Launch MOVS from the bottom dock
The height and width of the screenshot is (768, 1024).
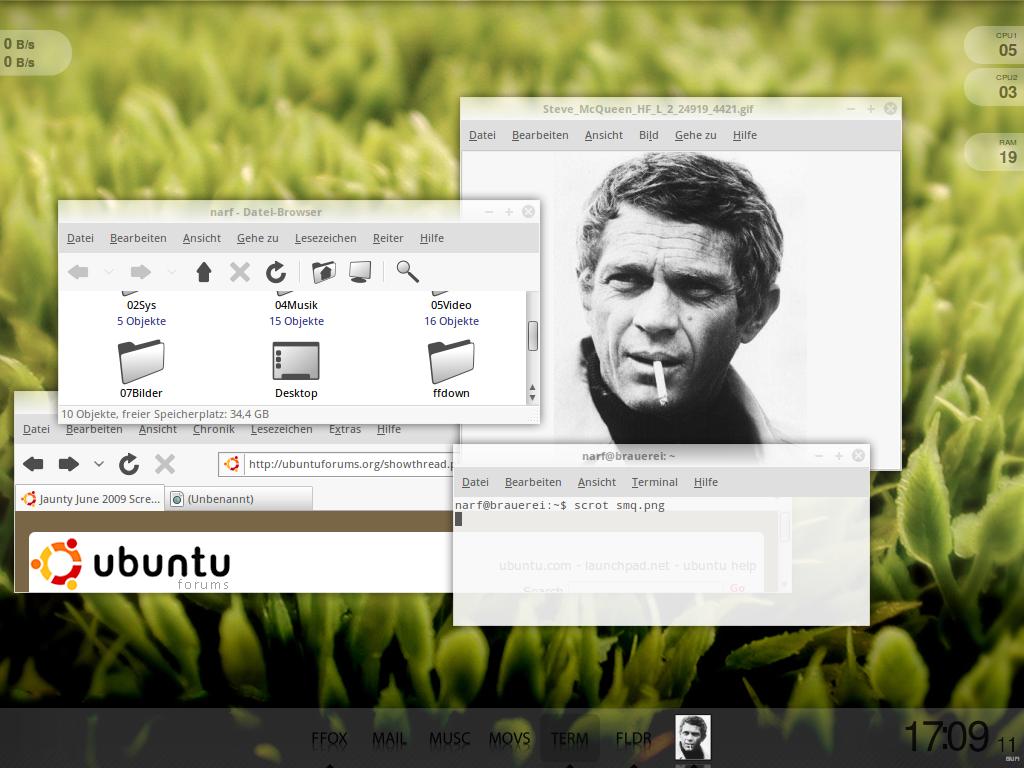point(509,739)
